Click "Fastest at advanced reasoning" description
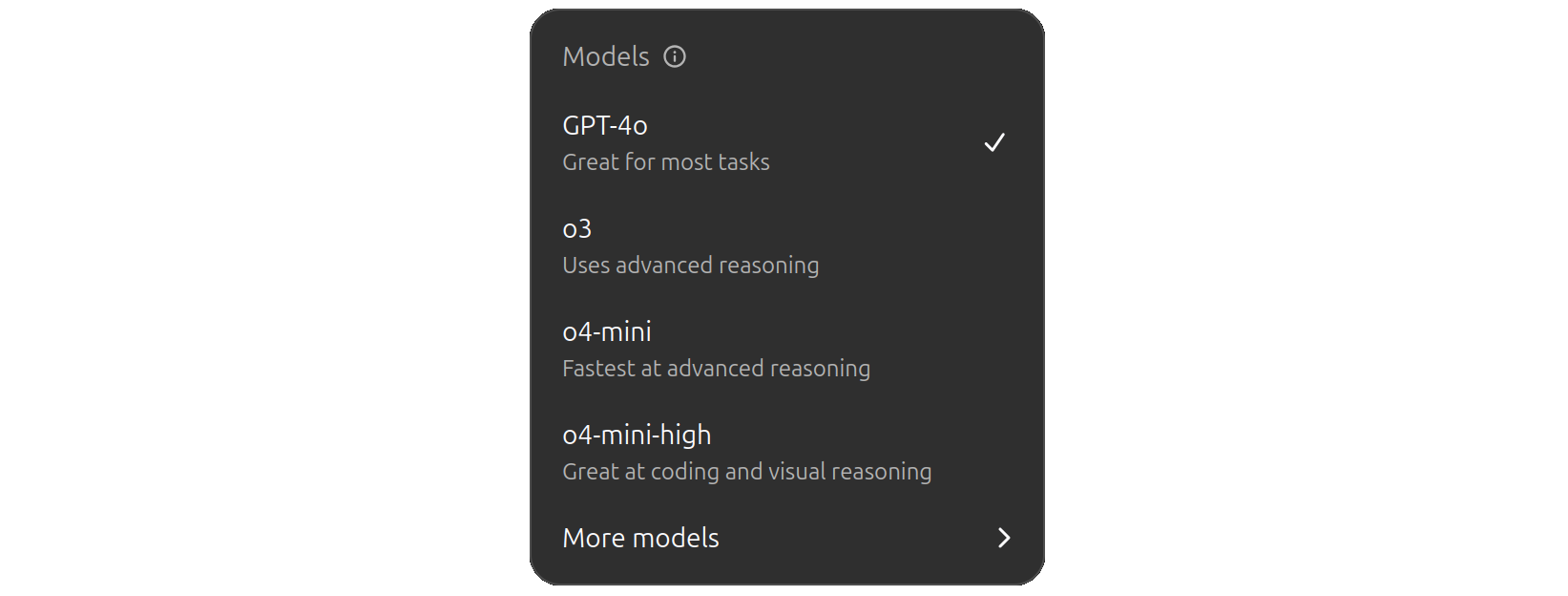This screenshot has width=1568, height=596. [717, 369]
